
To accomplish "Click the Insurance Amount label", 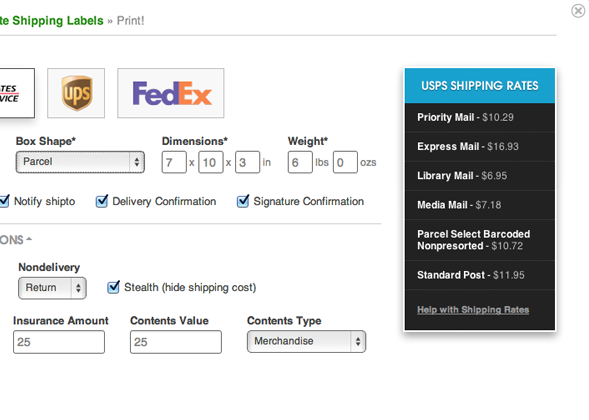I will coord(61,320).
